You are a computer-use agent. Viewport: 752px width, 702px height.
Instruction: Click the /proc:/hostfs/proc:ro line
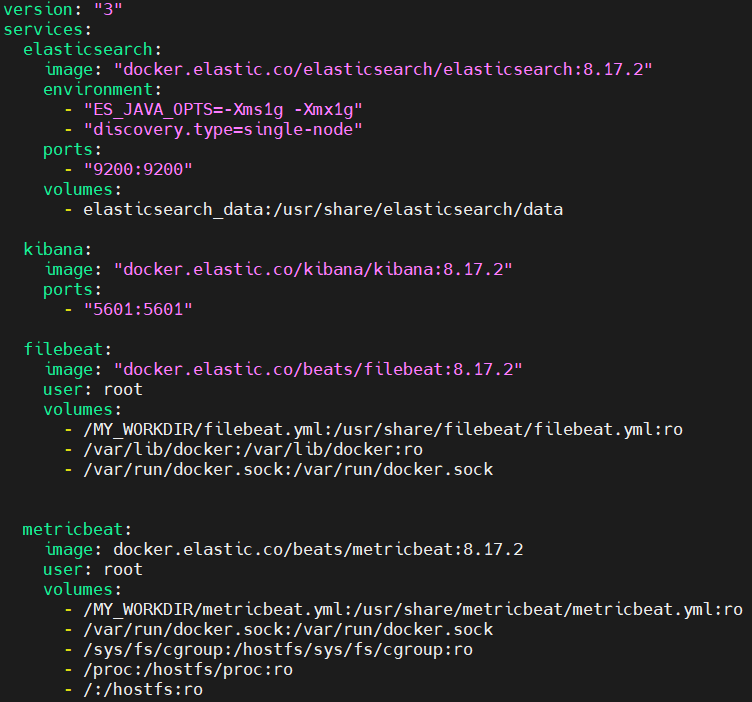(x=188, y=669)
